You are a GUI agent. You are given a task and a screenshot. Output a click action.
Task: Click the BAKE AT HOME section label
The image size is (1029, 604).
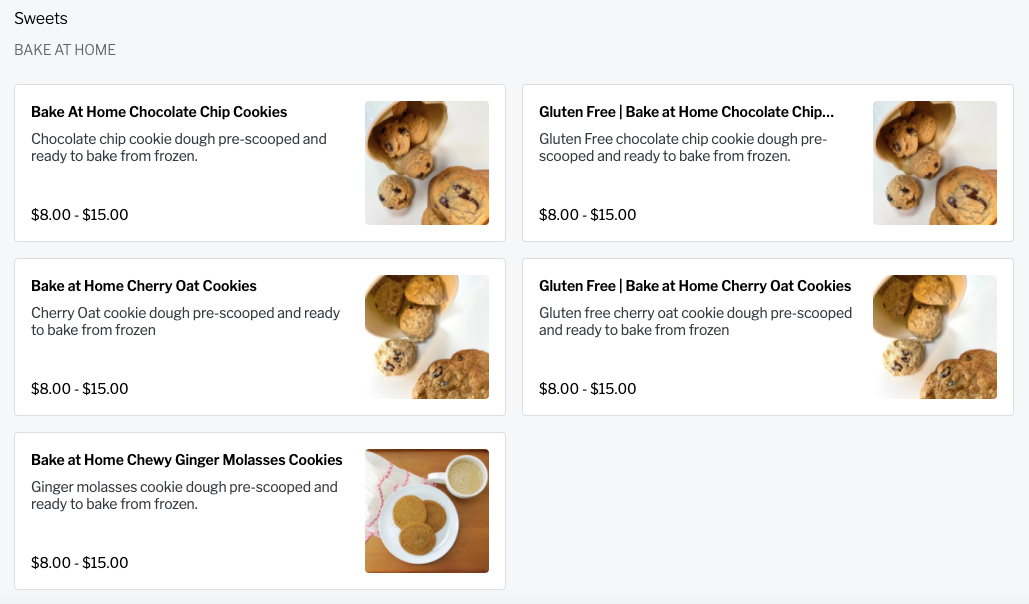65,50
